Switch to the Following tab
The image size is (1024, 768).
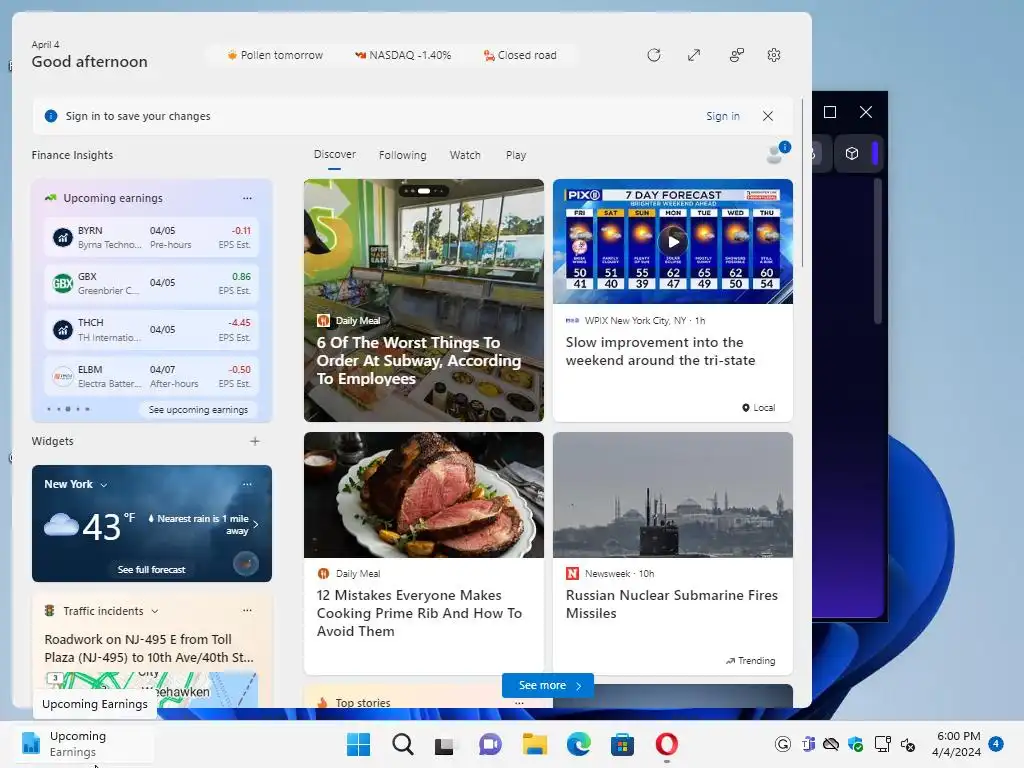(x=402, y=155)
